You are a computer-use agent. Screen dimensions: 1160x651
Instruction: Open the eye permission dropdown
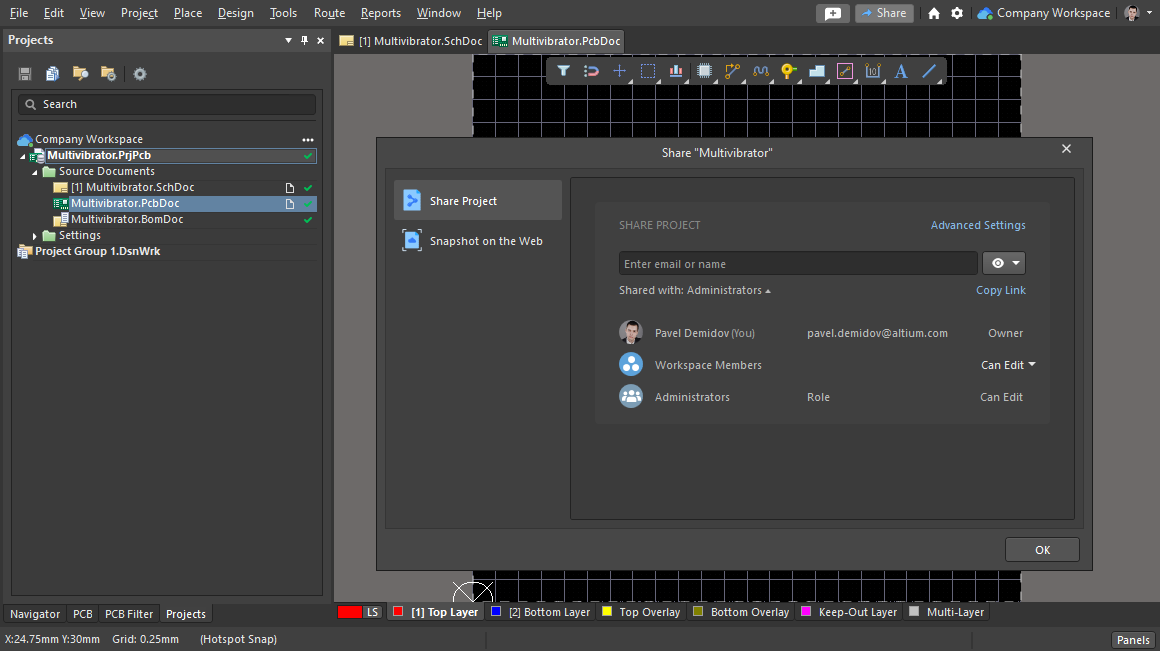pyautogui.click(x=1004, y=263)
